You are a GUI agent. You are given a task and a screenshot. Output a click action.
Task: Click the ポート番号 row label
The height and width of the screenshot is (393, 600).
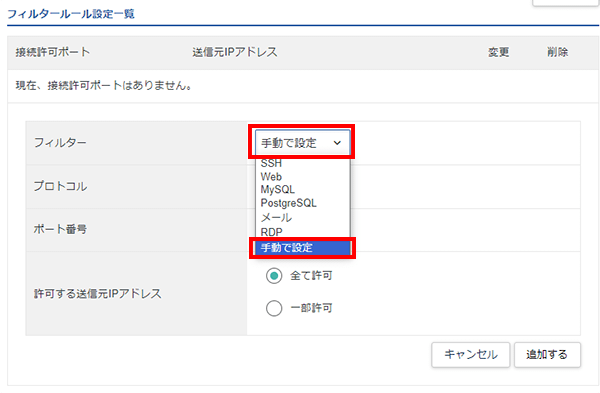pyautogui.click(x=60, y=229)
